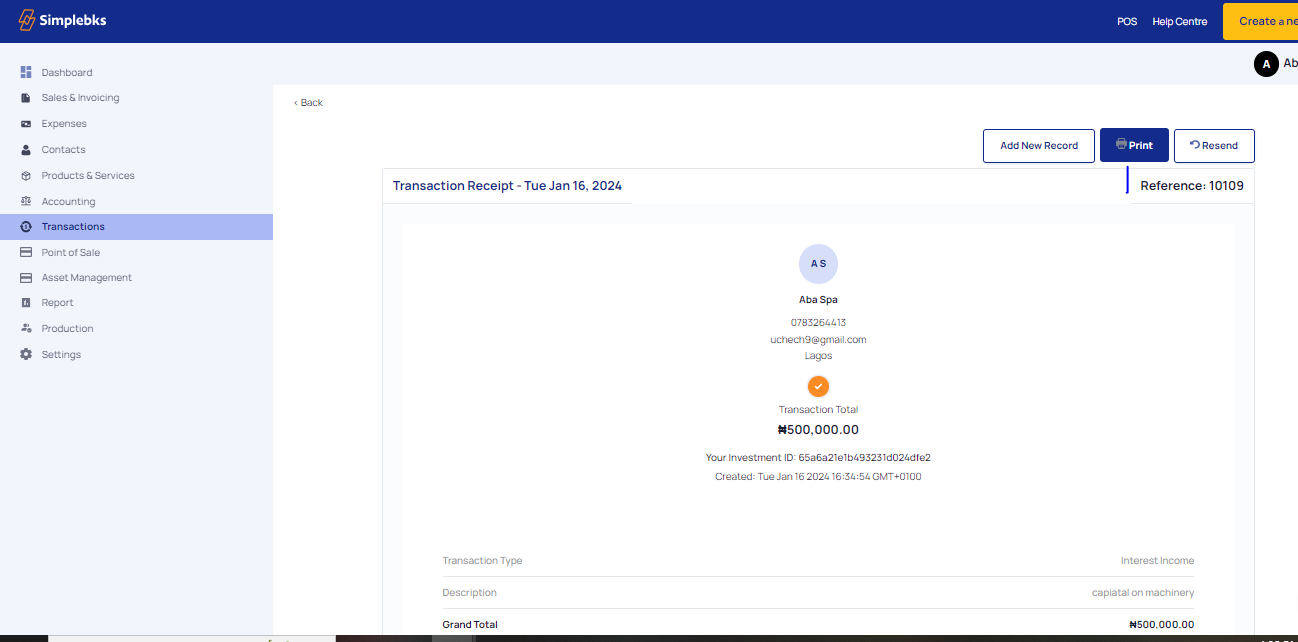This screenshot has width=1298, height=642.
Task: Resend the transaction receipt
Action: 1213,146
